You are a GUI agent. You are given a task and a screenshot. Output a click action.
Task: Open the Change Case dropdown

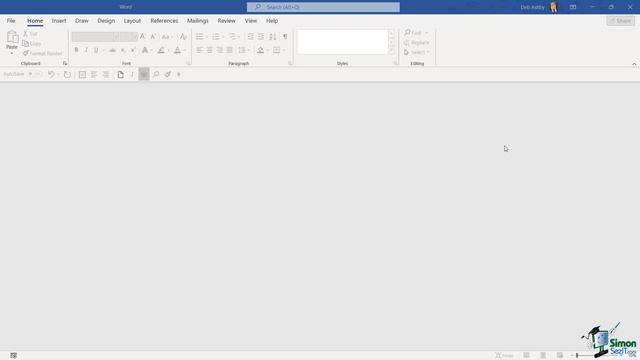(167, 37)
